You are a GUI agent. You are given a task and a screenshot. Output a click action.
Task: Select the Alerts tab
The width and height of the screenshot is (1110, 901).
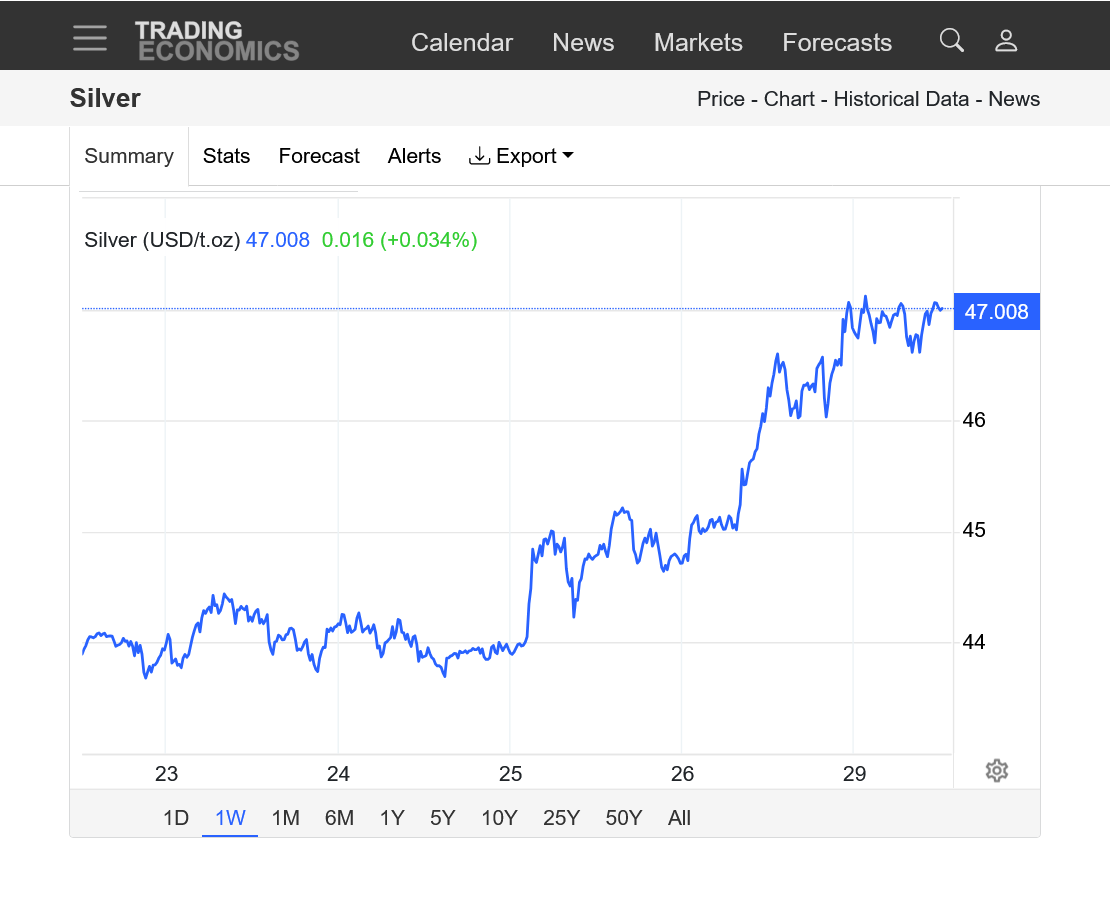point(414,156)
